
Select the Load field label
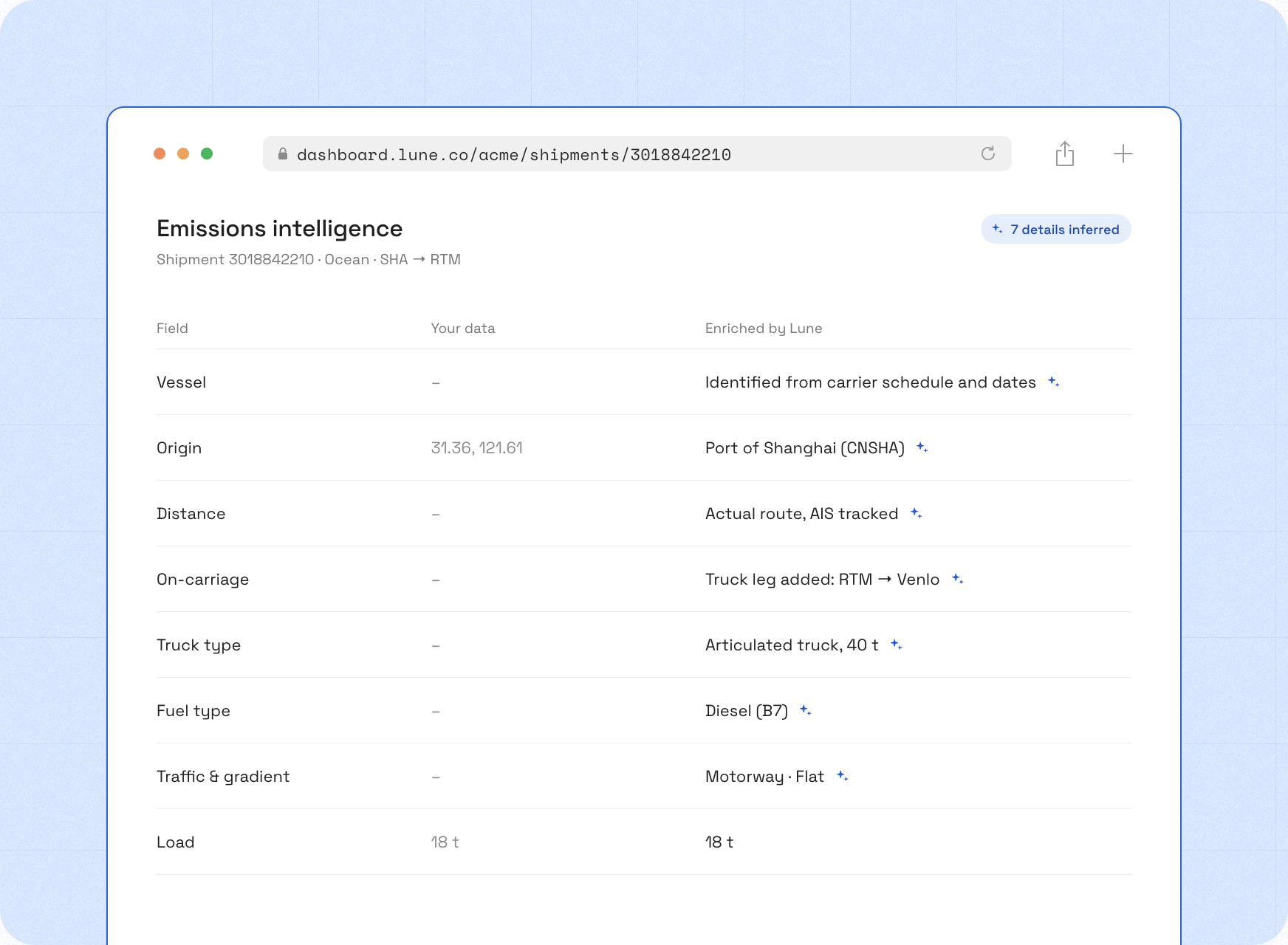pyautogui.click(x=176, y=842)
